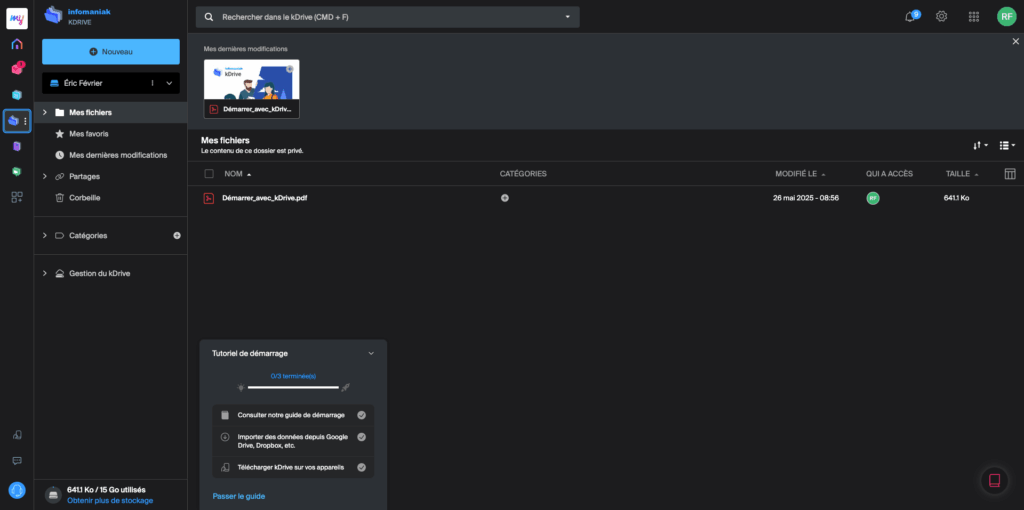Open Corbeille in sidebar

[85, 198]
